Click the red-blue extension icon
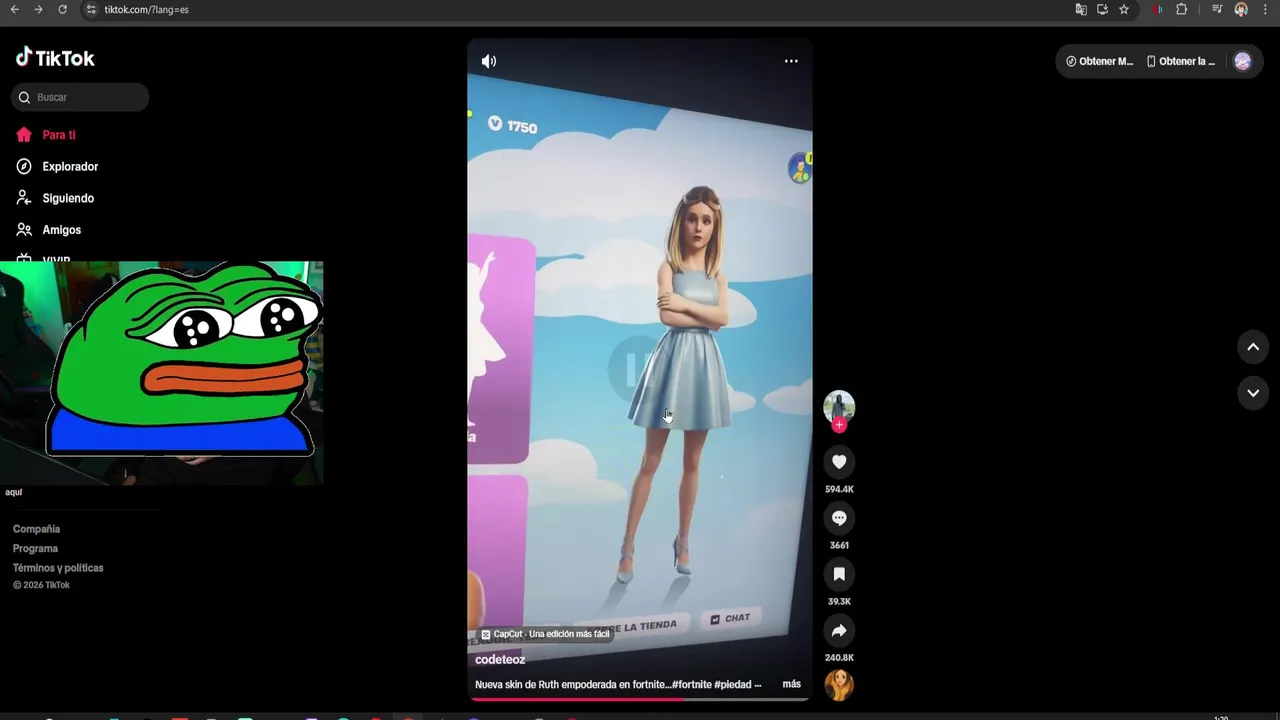Image resolution: width=1280 pixels, height=720 pixels. [1158, 9]
